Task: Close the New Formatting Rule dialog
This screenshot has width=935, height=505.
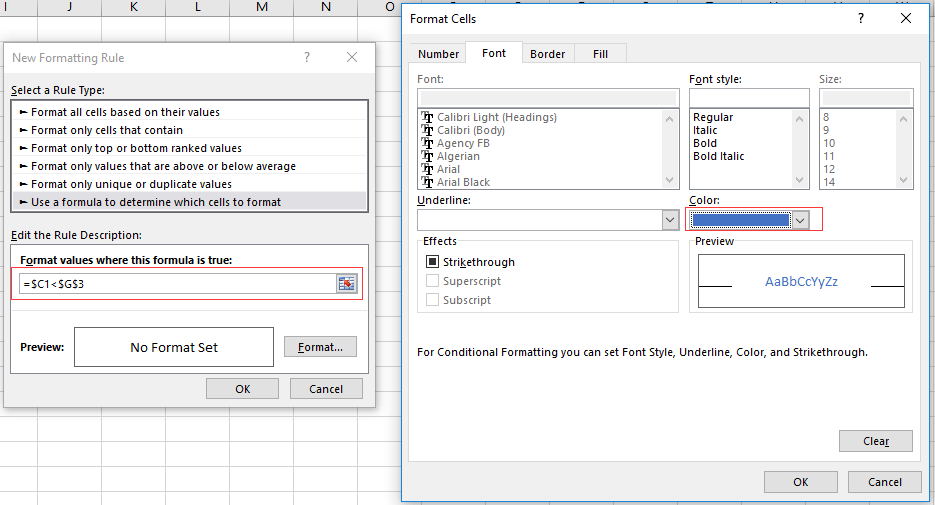Action: [x=351, y=58]
